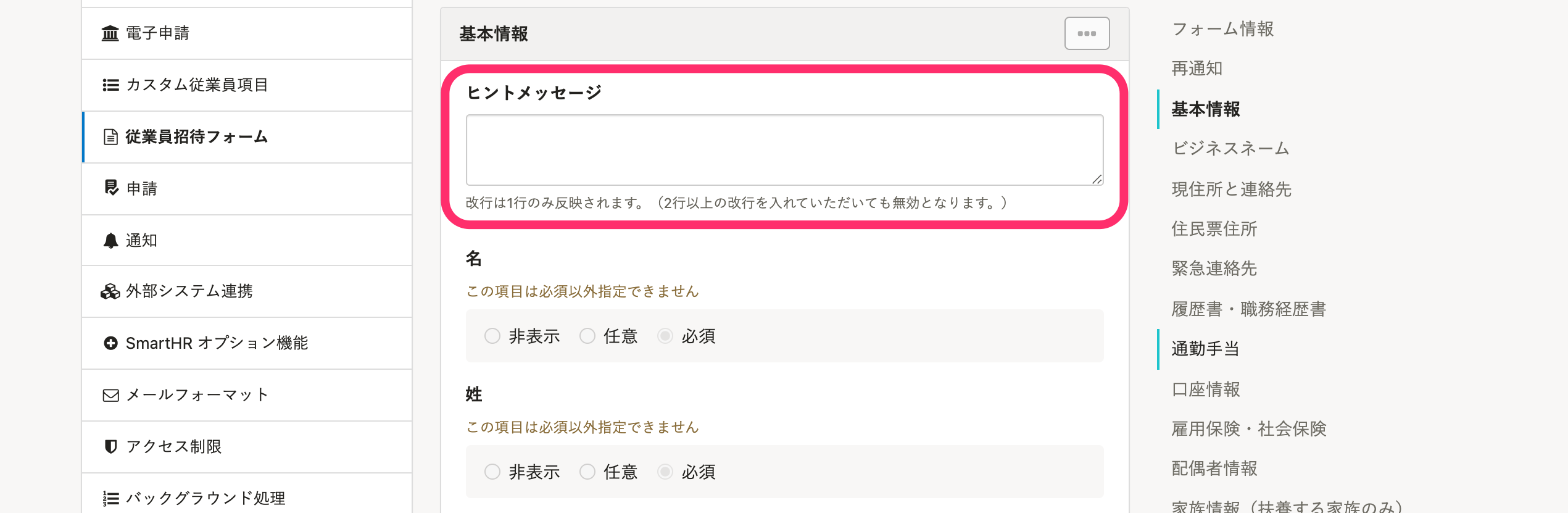Click the cubes icon for 外部システム連携
Image resolution: width=1568 pixels, height=513 pixels.
(x=110, y=291)
